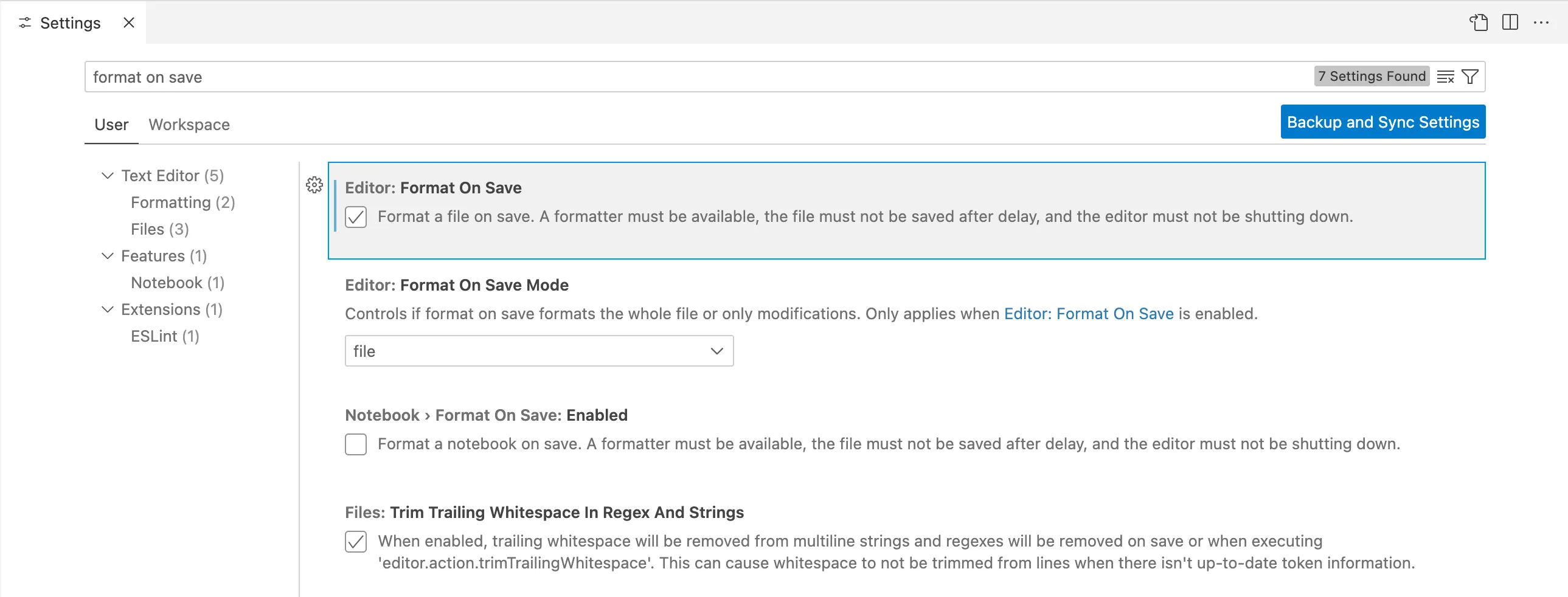Image resolution: width=1568 pixels, height=597 pixels.
Task: Select Notebook (1) in settings tree
Action: point(177,283)
